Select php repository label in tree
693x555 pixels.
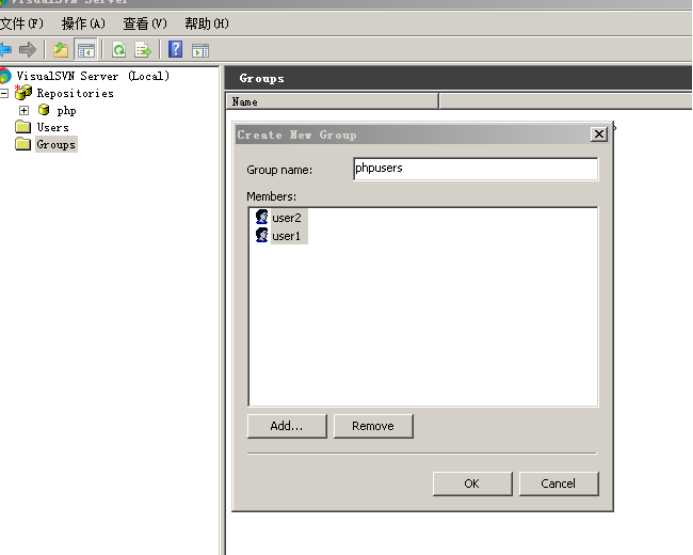click(x=66, y=110)
